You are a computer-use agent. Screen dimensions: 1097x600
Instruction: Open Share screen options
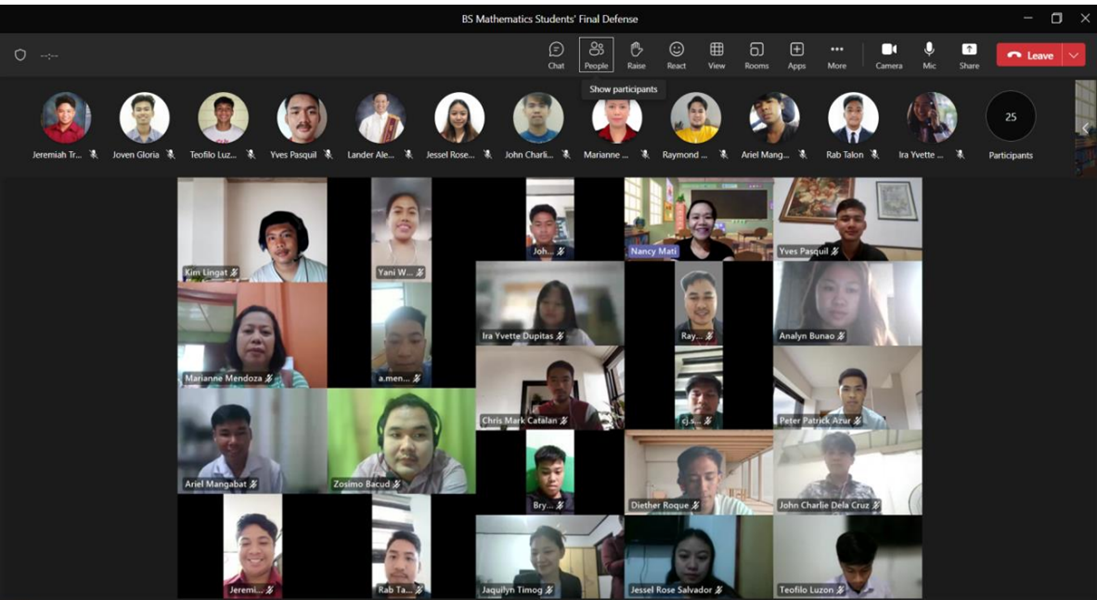coord(969,54)
